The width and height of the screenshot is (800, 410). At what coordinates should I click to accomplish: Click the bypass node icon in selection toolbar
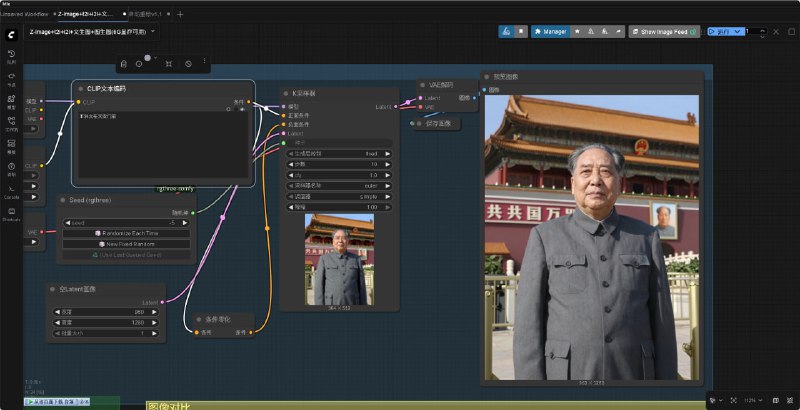pos(188,64)
